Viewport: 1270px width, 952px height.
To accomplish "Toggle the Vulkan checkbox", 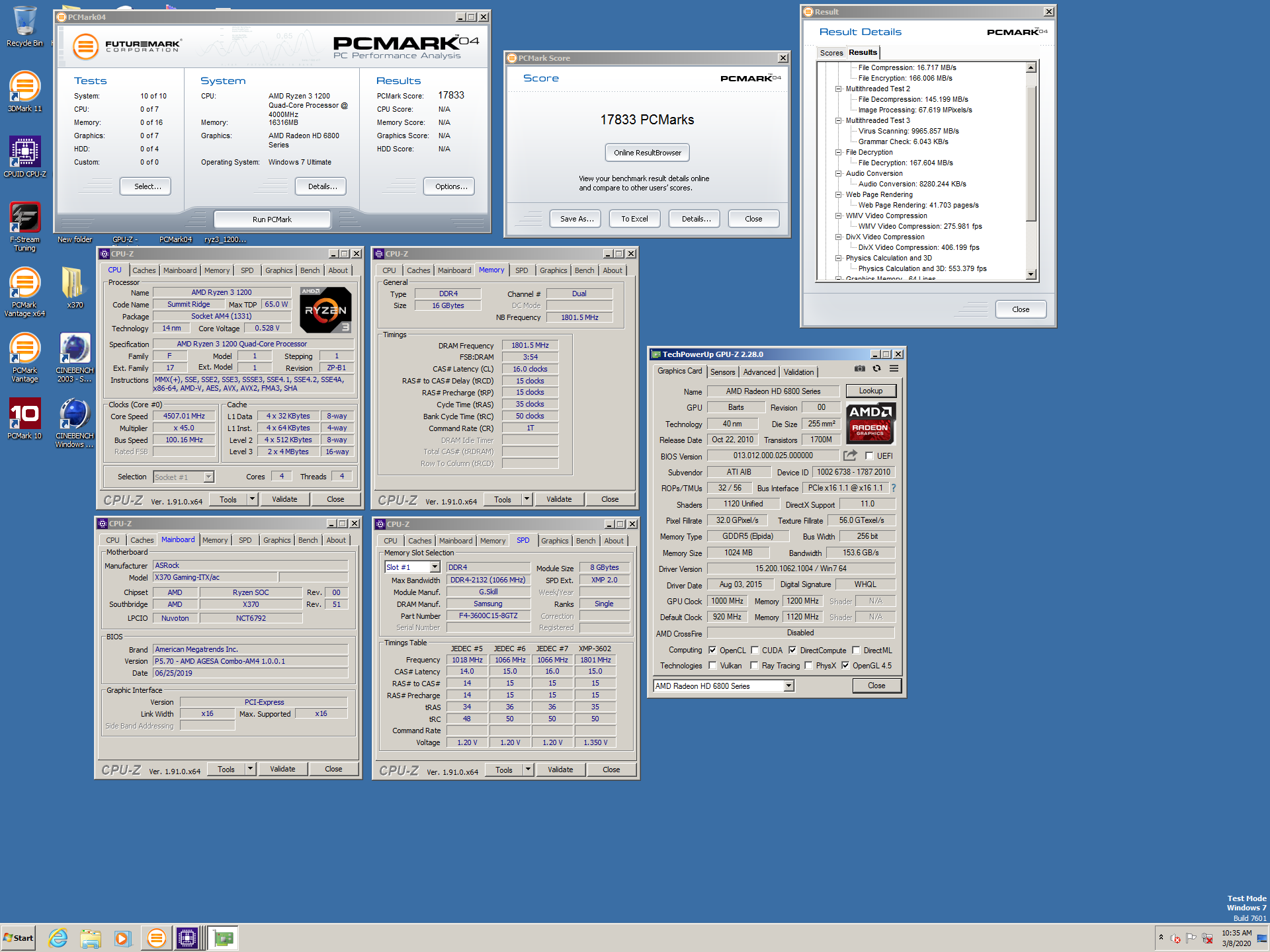I will 712,665.
